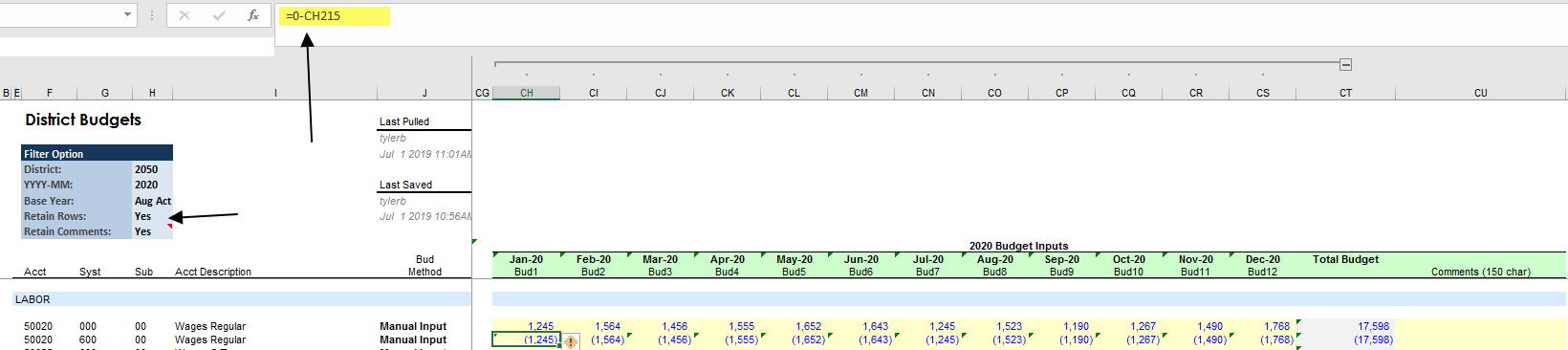The image size is (1568, 350).
Task: Click the Retain Comments Yes value
Action: tap(152, 231)
